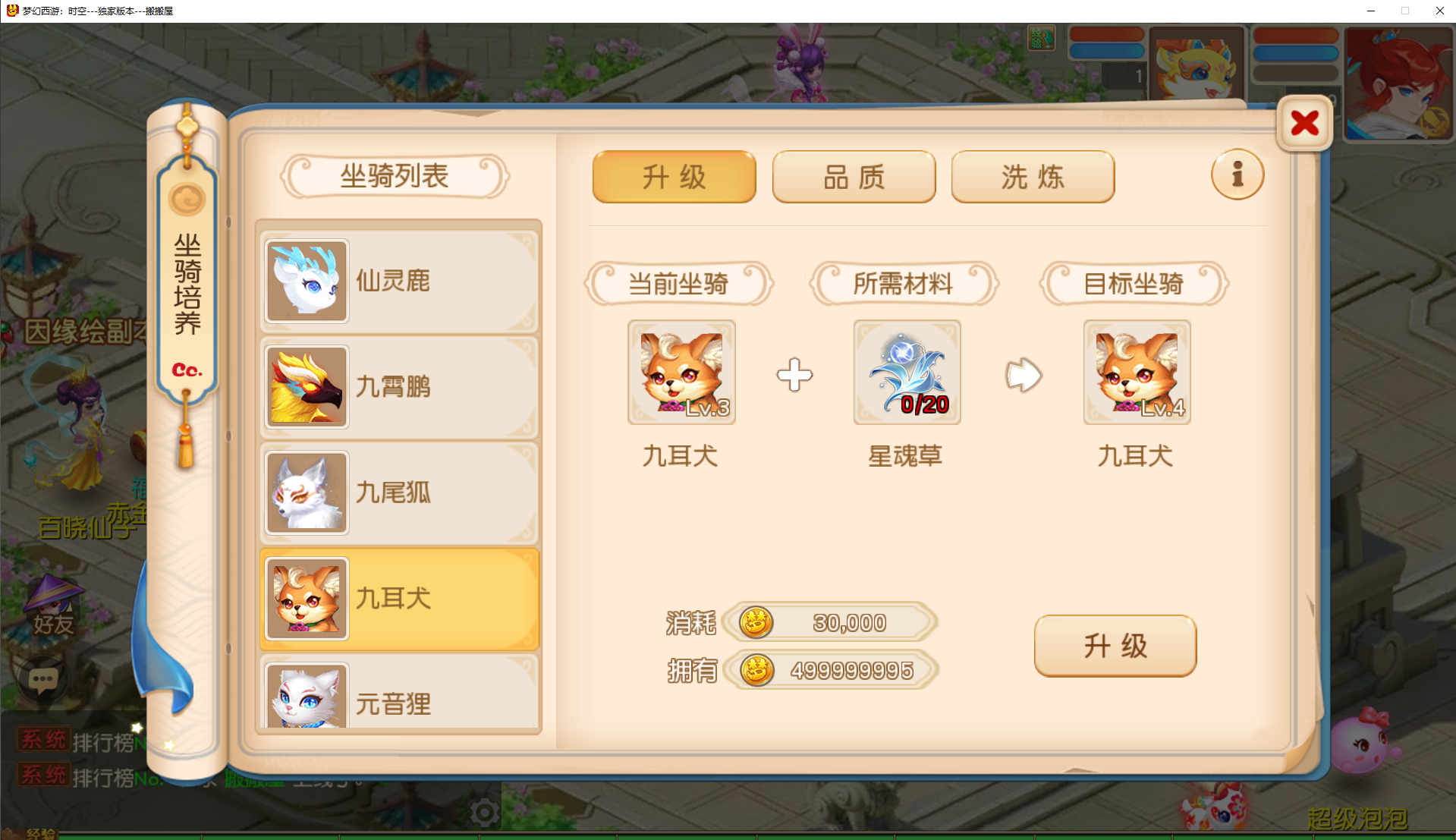The width and height of the screenshot is (1456, 840).
Task: Click the gold coin icon beside 30,000 cost
Action: [756, 622]
